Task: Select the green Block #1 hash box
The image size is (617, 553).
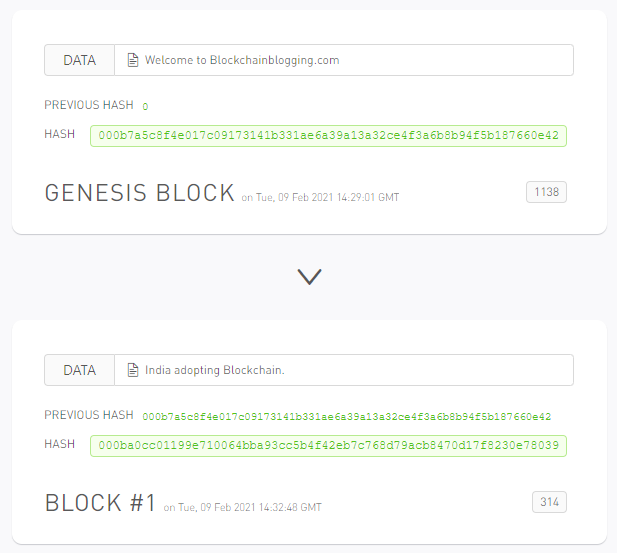Action: point(328,446)
